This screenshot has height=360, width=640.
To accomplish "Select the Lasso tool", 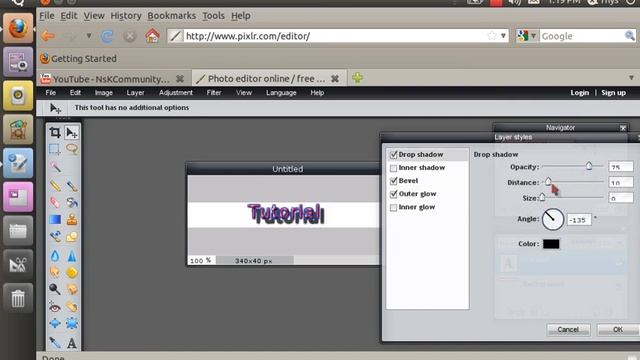I will 72,149.
